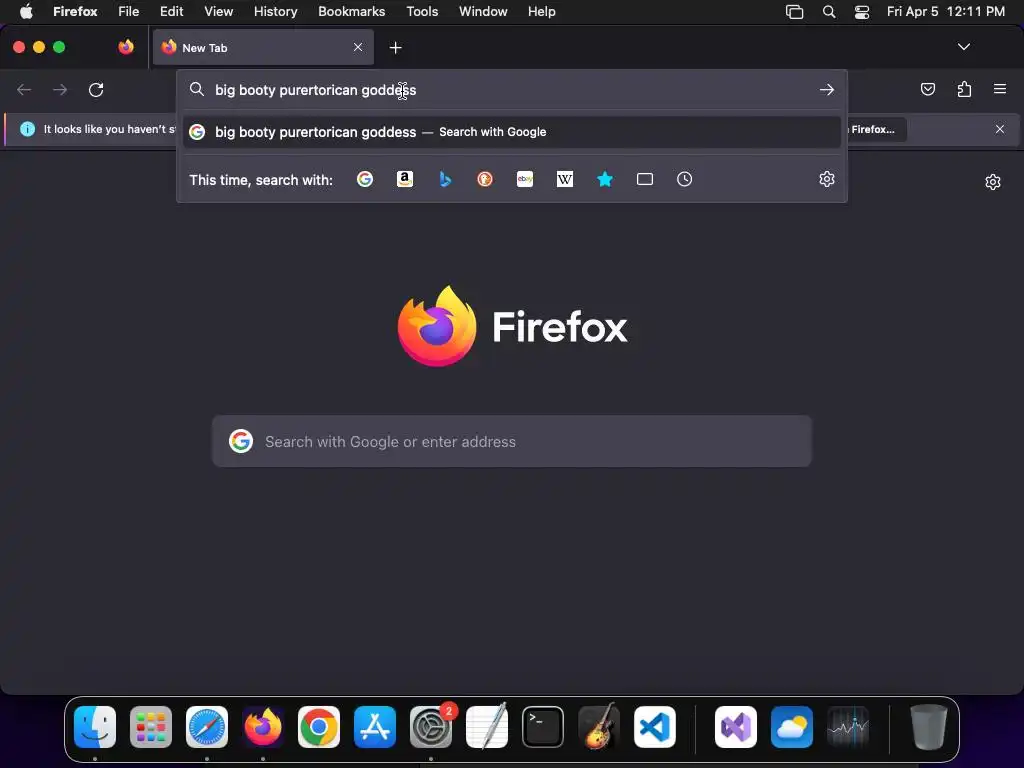Click Firefox icon in the dock
Screen dimensions: 1024x768
[263, 727]
